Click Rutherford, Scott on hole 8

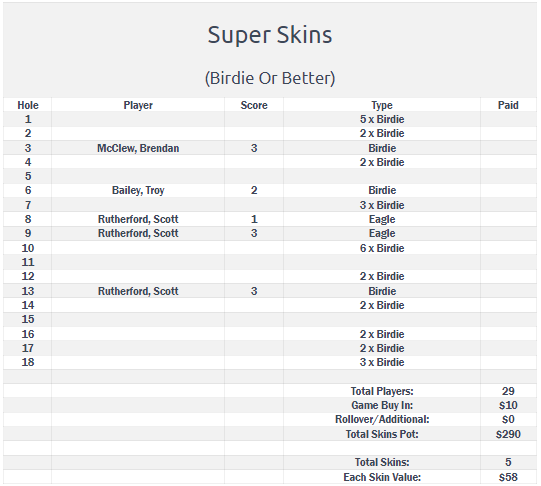pyautogui.click(x=138, y=219)
